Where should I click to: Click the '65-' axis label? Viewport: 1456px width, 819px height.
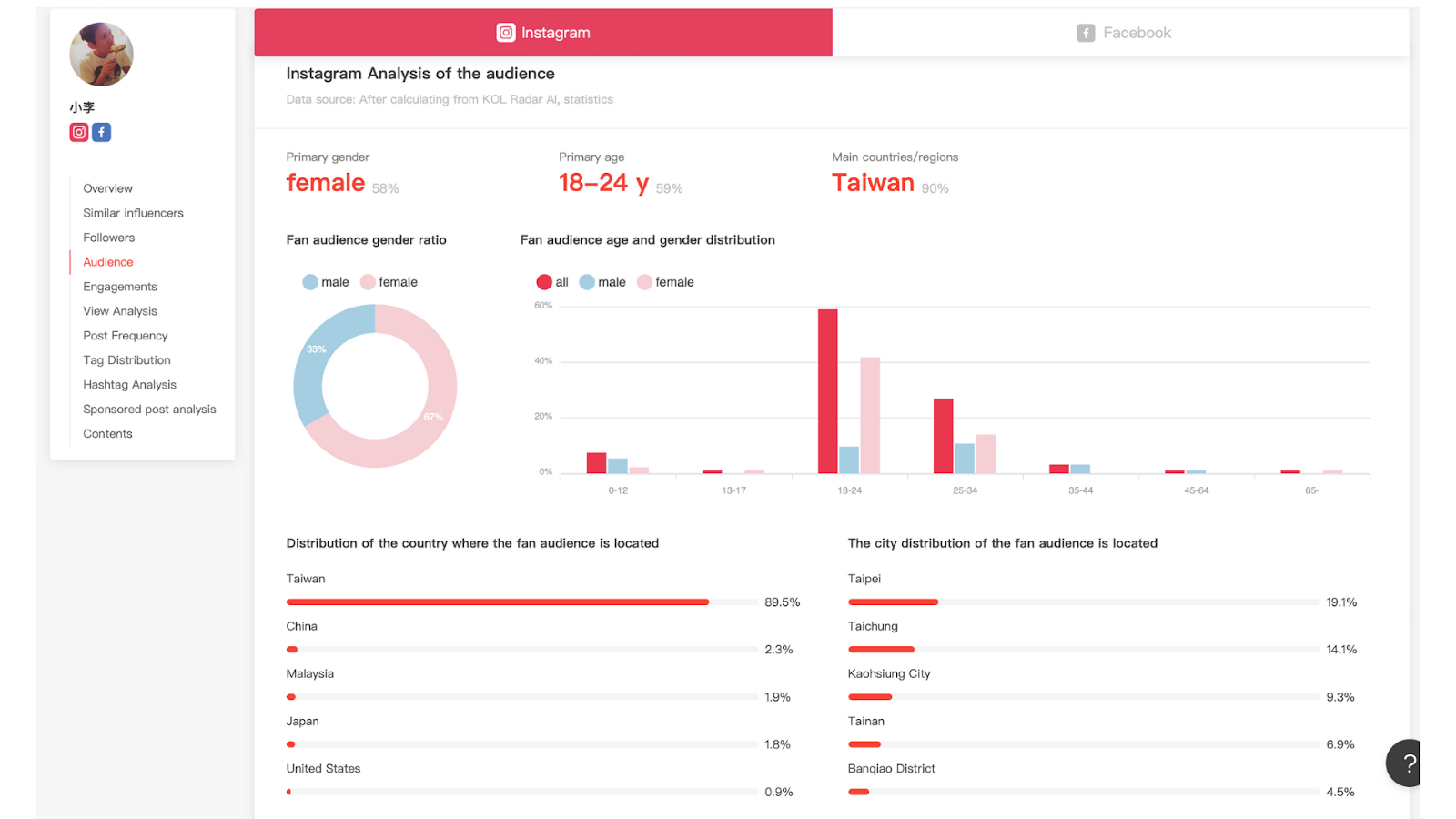tap(1312, 490)
